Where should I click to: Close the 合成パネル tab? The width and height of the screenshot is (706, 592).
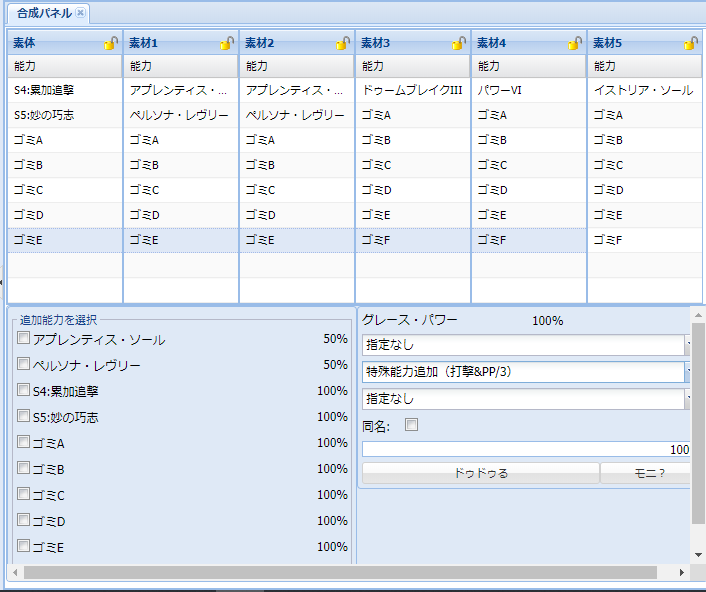[80, 13]
